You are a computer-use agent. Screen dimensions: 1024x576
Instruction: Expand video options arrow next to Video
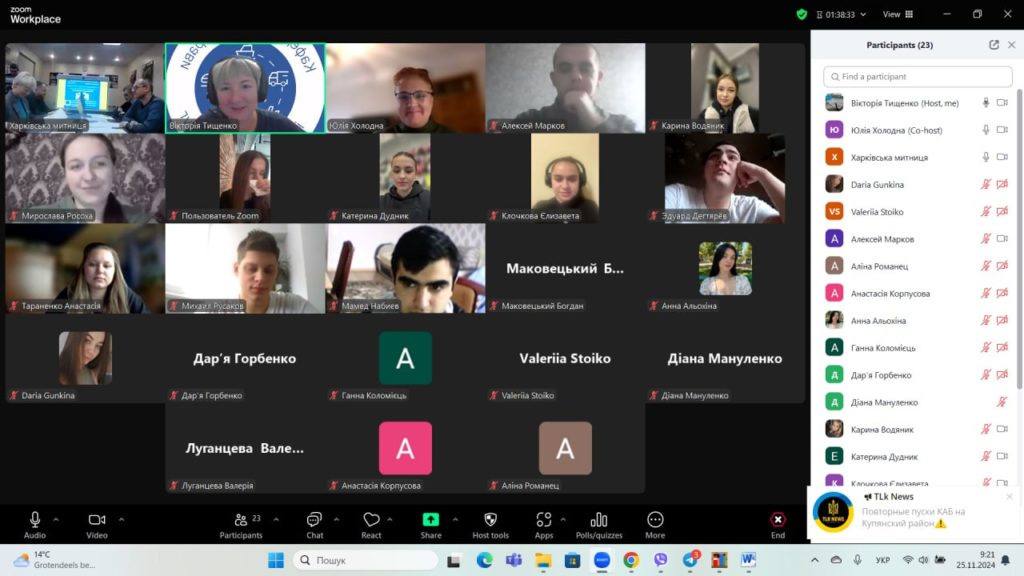pos(121,520)
